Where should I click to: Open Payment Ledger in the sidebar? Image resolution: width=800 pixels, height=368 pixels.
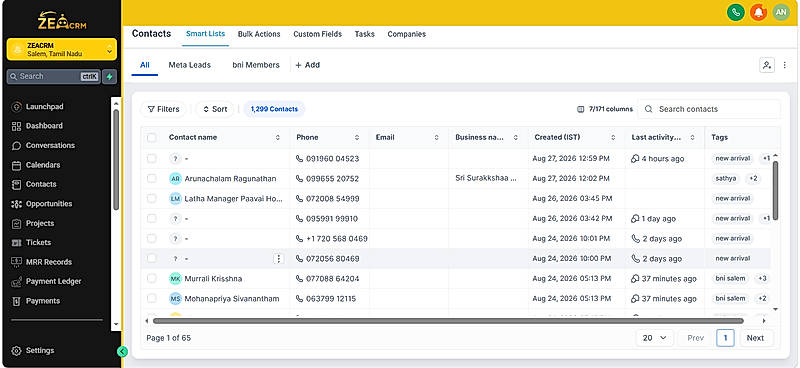tap(53, 281)
